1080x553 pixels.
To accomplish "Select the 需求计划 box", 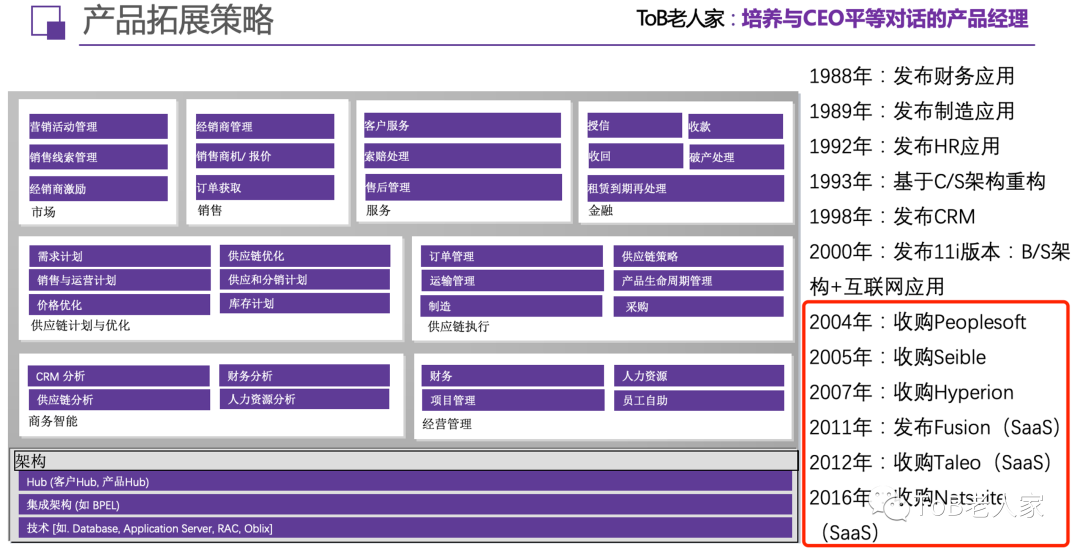I will click(120, 256).
